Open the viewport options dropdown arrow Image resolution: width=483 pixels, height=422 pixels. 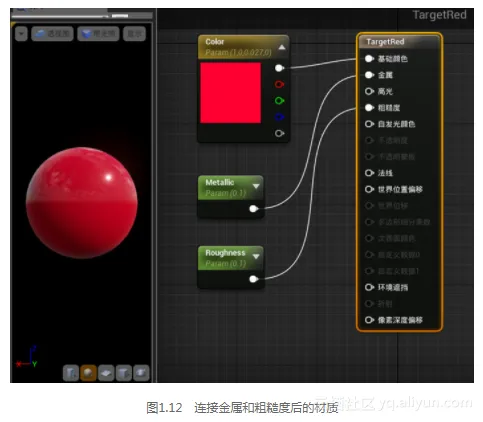tap(21, 34)
